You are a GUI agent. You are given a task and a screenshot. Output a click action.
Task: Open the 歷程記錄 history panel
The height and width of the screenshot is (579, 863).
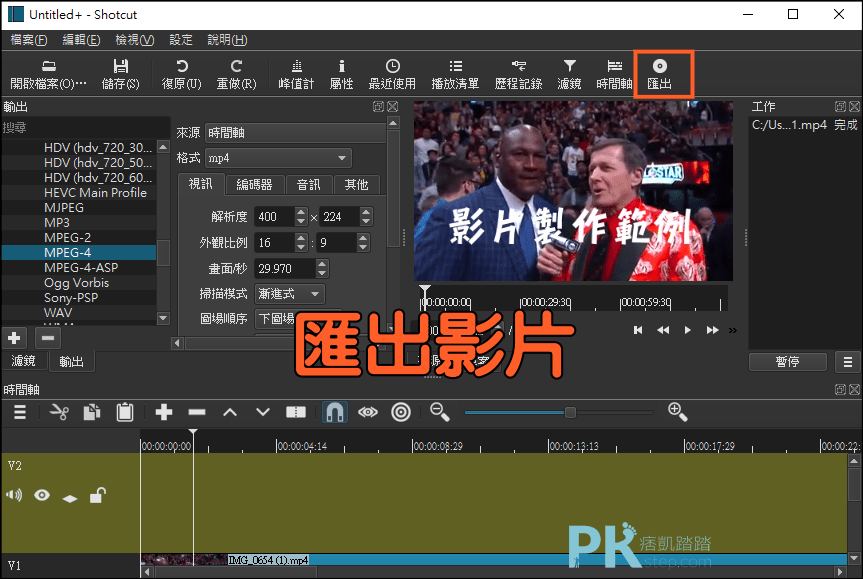pyautogui.click(x=518, y=74)
